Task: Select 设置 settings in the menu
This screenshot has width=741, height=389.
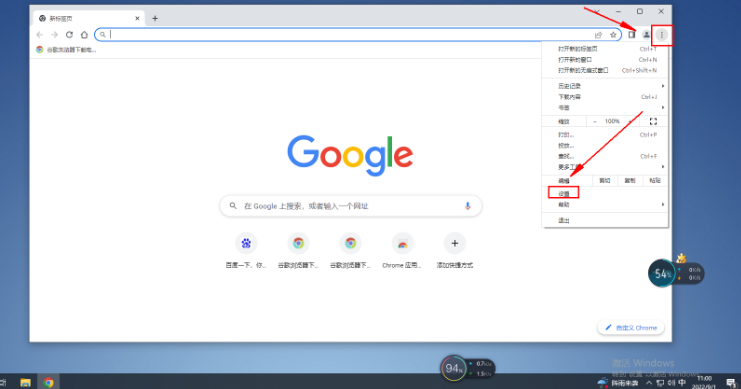Action: click(x=563, y=193)
